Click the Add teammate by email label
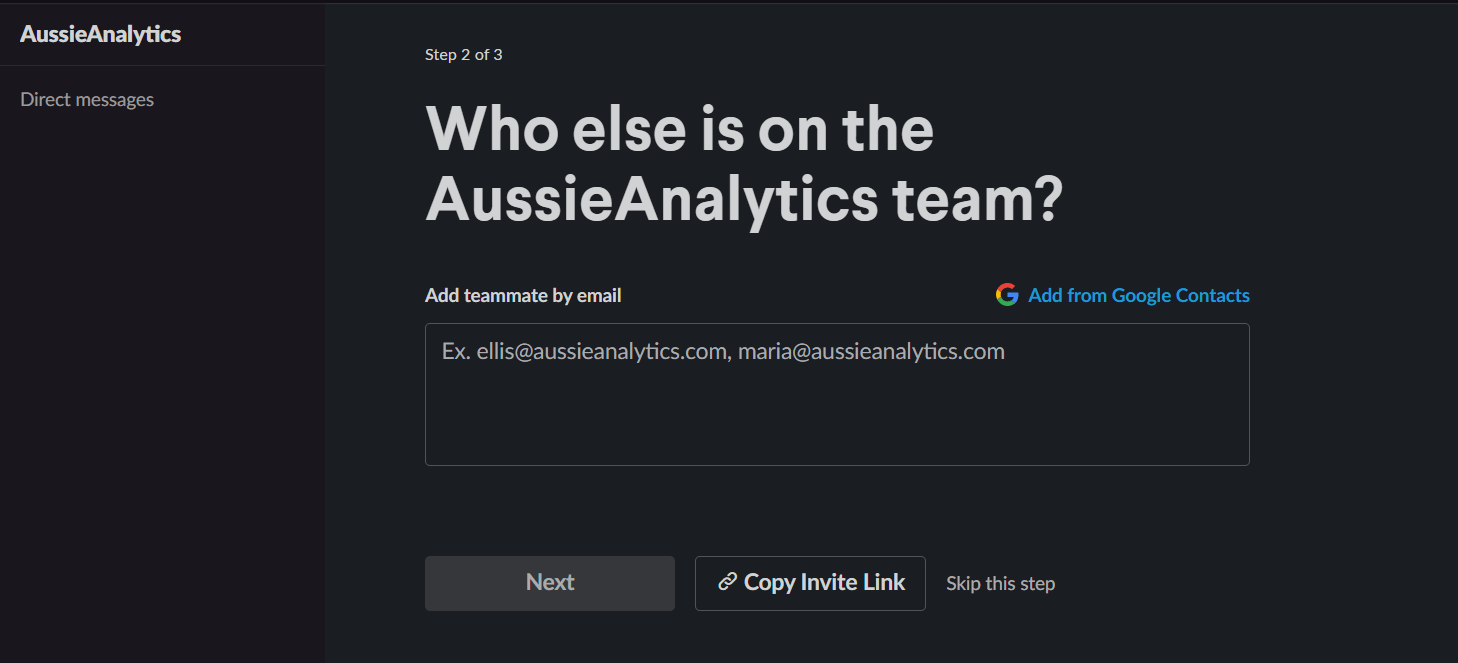This screenshot has height=663, width=1458. pyautogui.click(x=523, y=295)
